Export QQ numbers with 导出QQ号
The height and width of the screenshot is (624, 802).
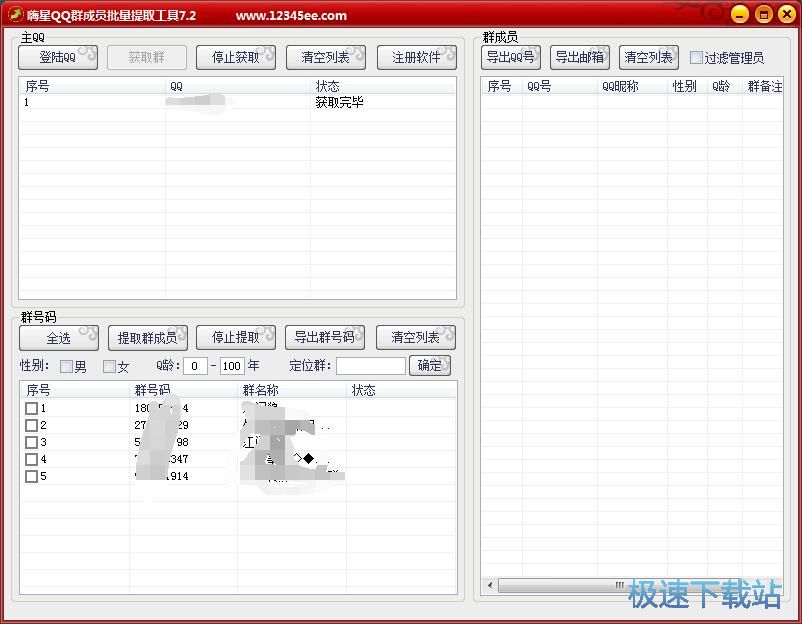pos(510,57)
